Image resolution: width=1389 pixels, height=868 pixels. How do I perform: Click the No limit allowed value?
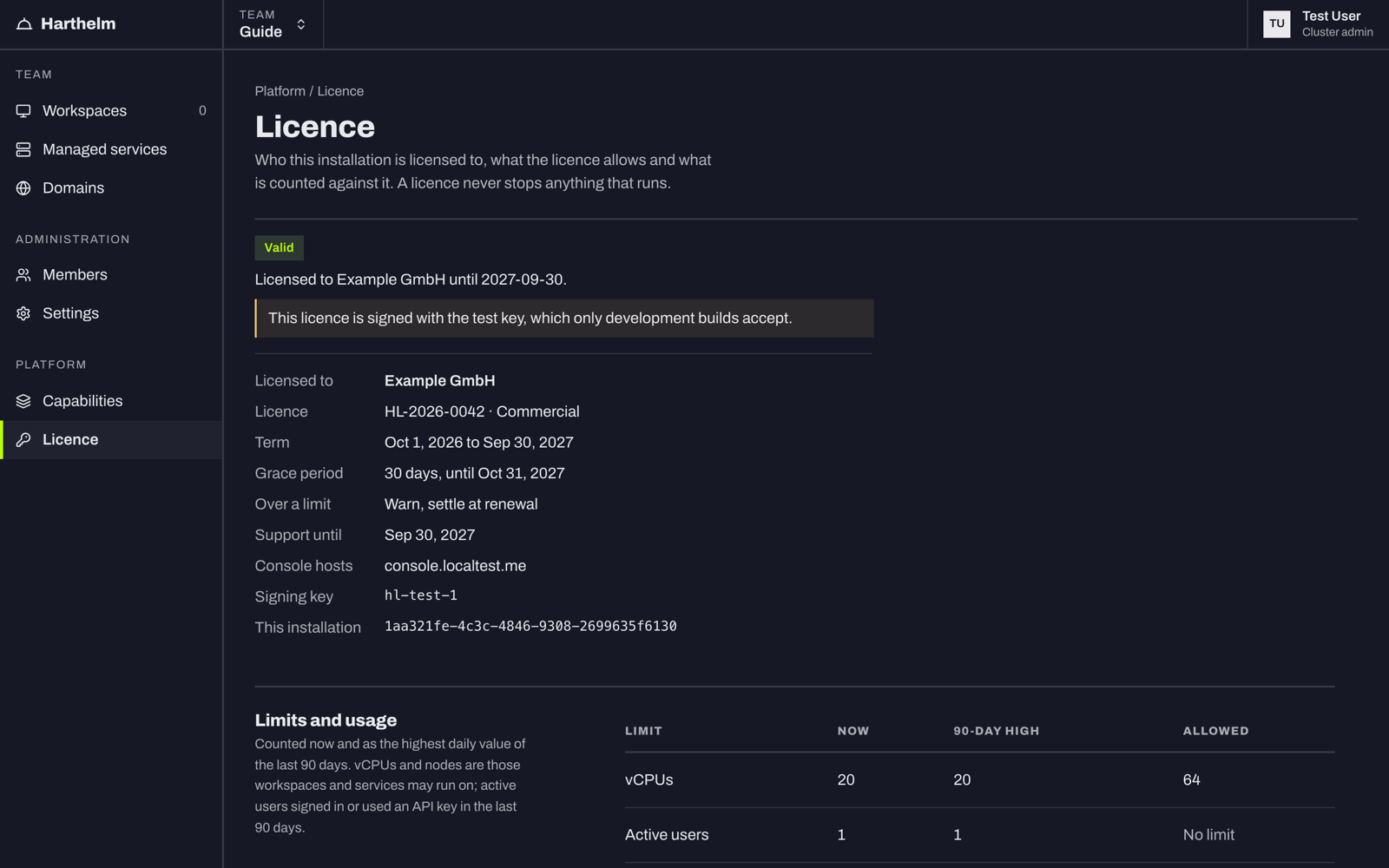[x=1208, y=835]
